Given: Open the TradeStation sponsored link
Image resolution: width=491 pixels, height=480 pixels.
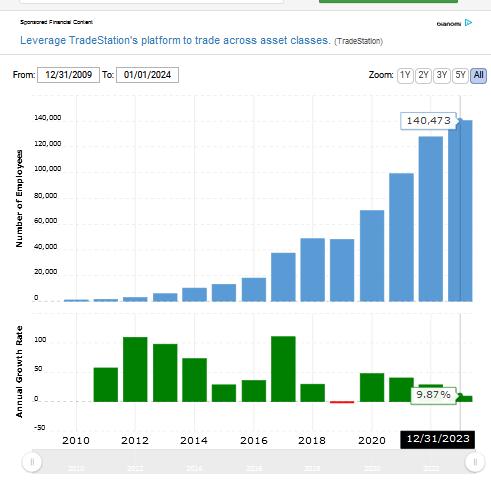Looking at the screenshot, I should coord(175,40).
